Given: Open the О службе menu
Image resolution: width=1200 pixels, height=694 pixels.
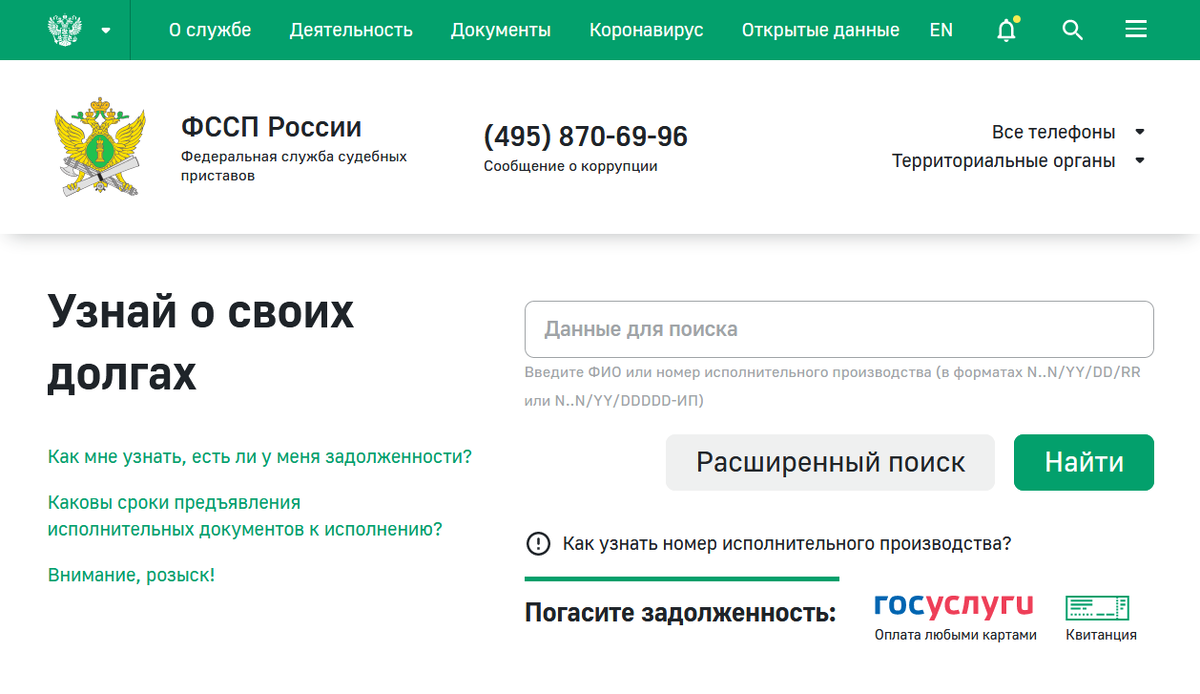Looking at the screenshot, I should coord(210,30).
